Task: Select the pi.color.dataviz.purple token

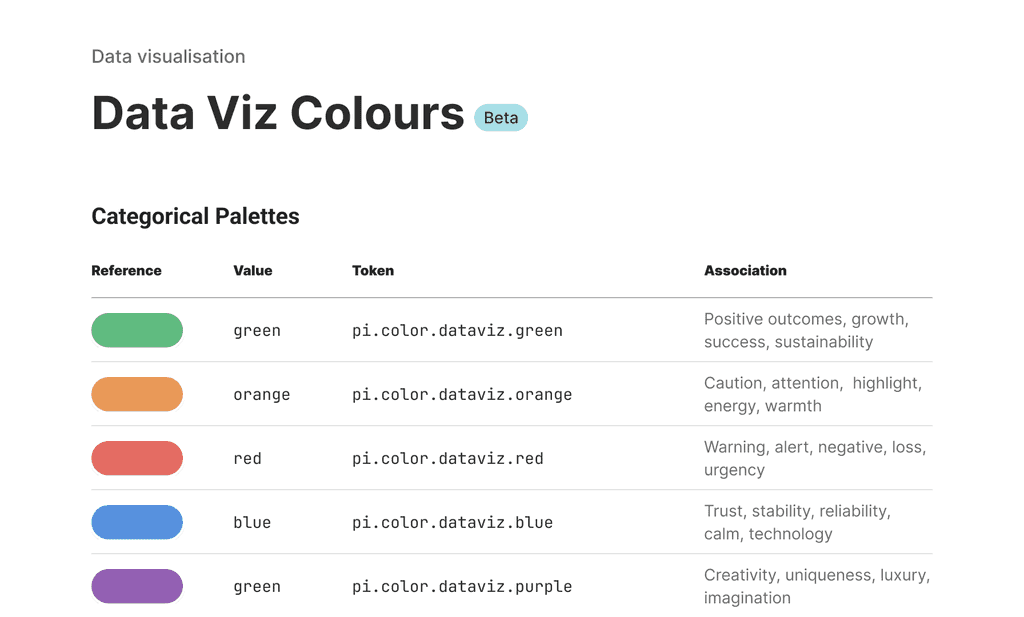Action: pyautogui.click(x=462, y=586)
